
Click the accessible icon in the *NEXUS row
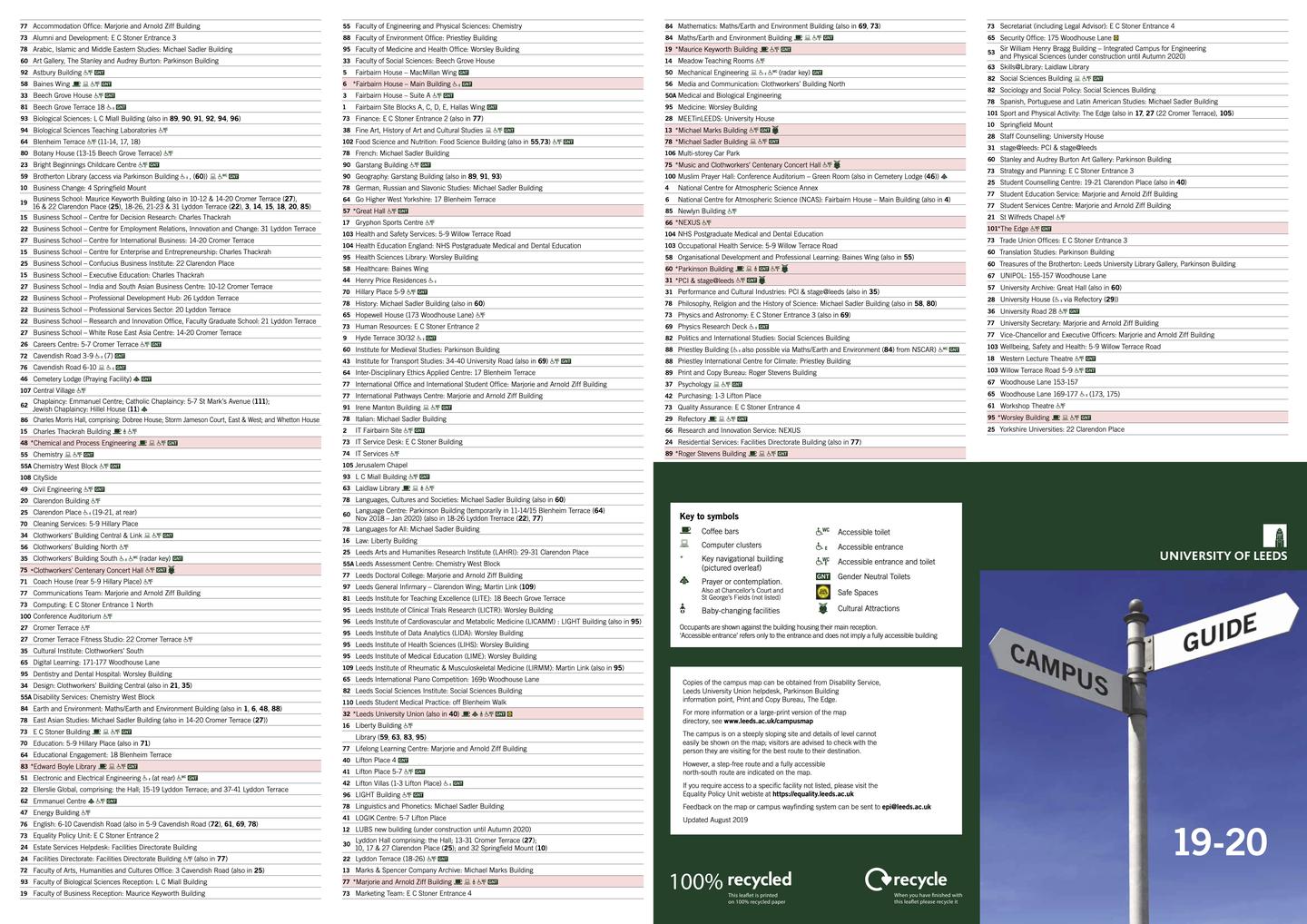(707, 222)
